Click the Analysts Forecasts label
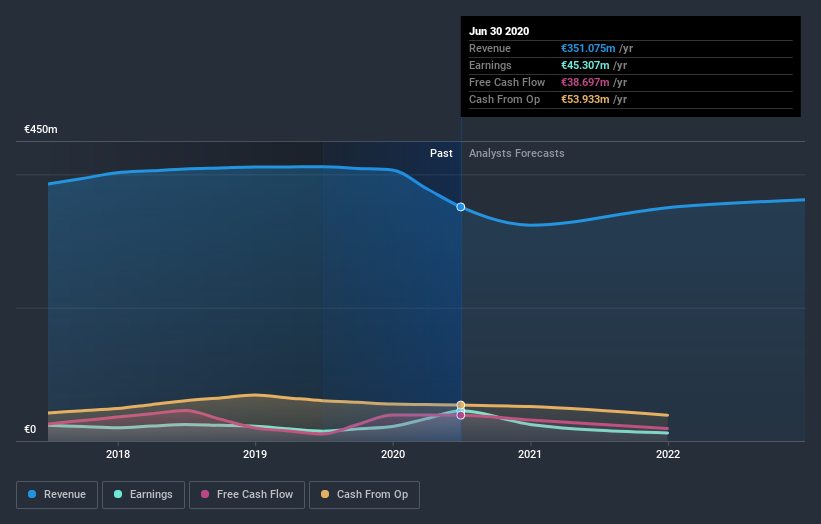This screenshot has height=524, width=821. [517, 153]
